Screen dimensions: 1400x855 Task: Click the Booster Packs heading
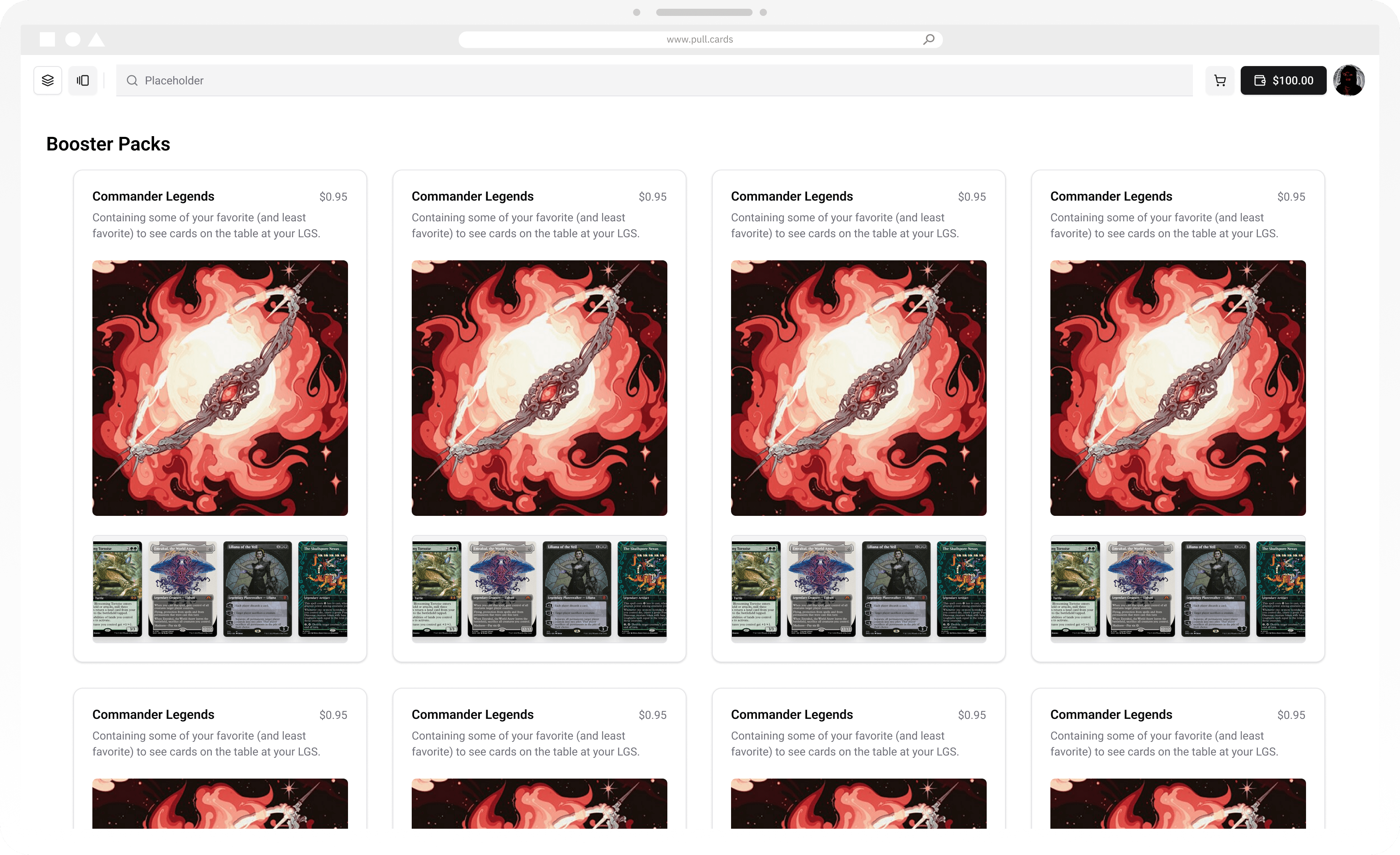[x=108, y=144]
